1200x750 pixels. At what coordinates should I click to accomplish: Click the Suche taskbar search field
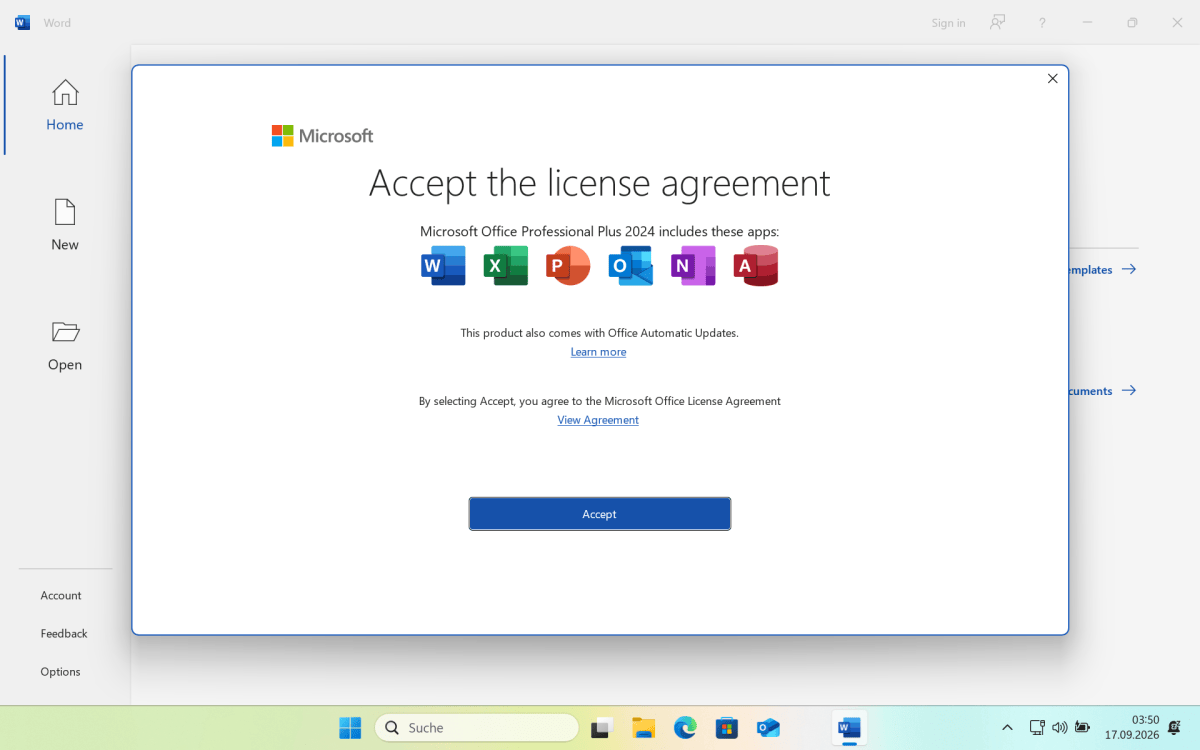[477, 728]
